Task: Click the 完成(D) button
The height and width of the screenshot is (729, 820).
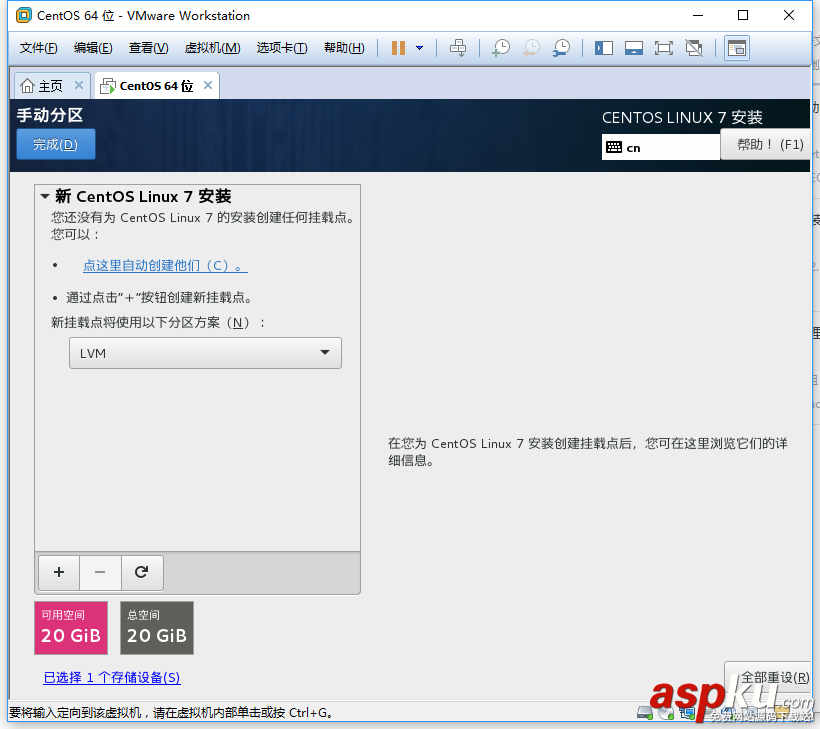Action: point(56,144)
